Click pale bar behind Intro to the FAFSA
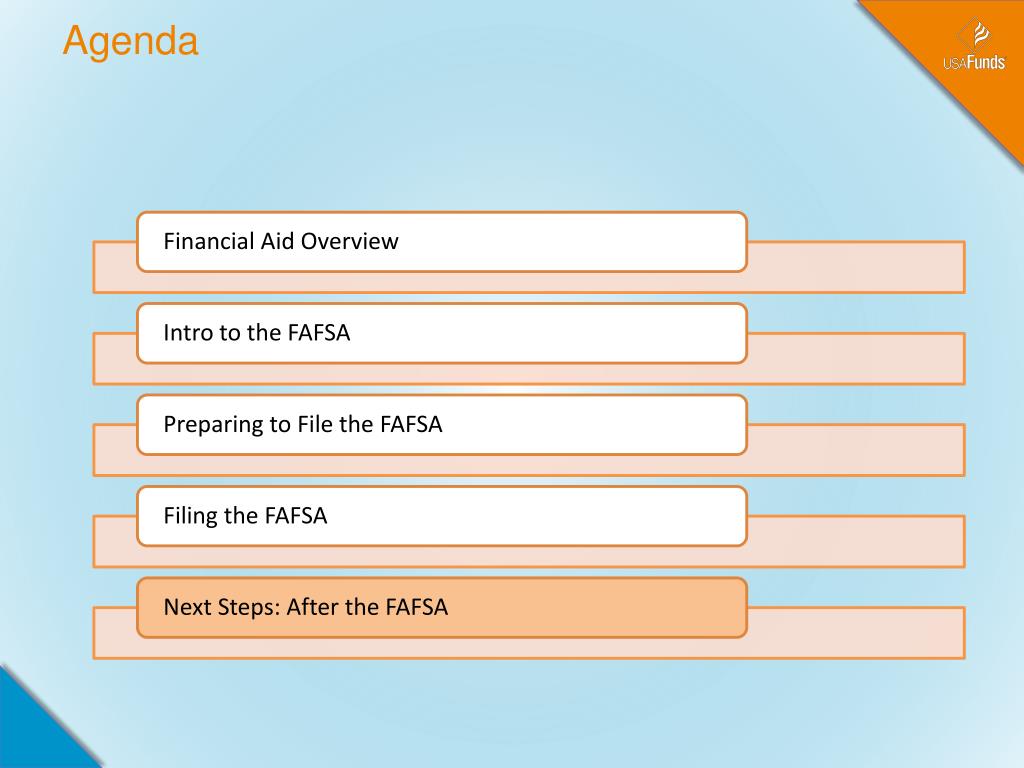The height and width of the screenshot is (768, 1024). point(856,359)
